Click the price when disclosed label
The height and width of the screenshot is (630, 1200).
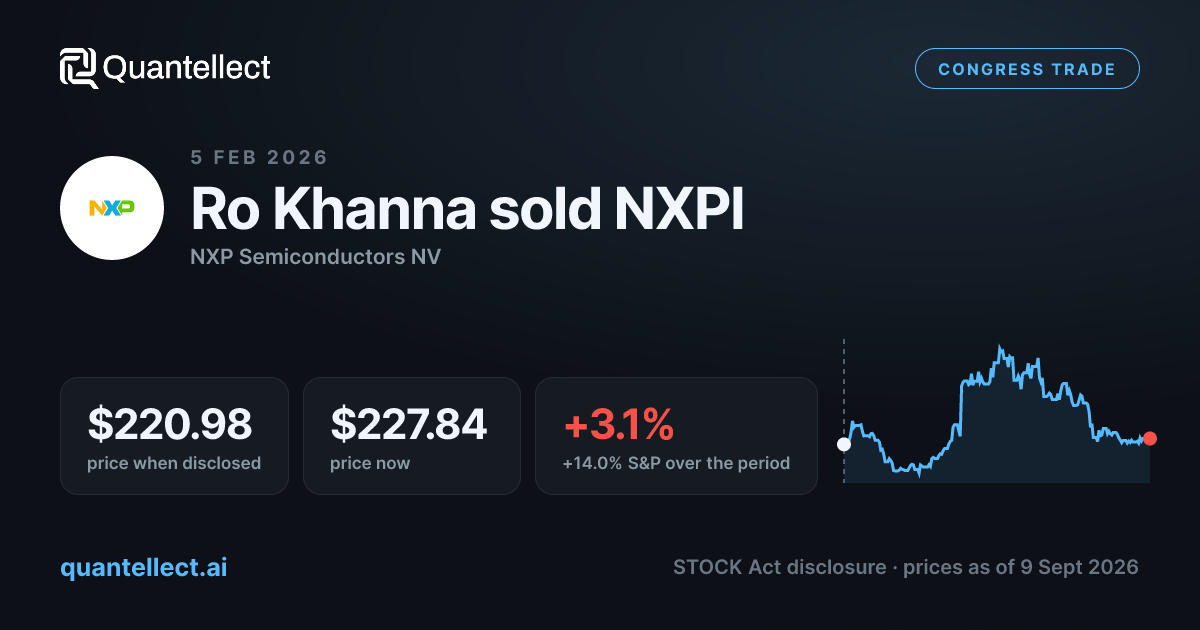174,463
